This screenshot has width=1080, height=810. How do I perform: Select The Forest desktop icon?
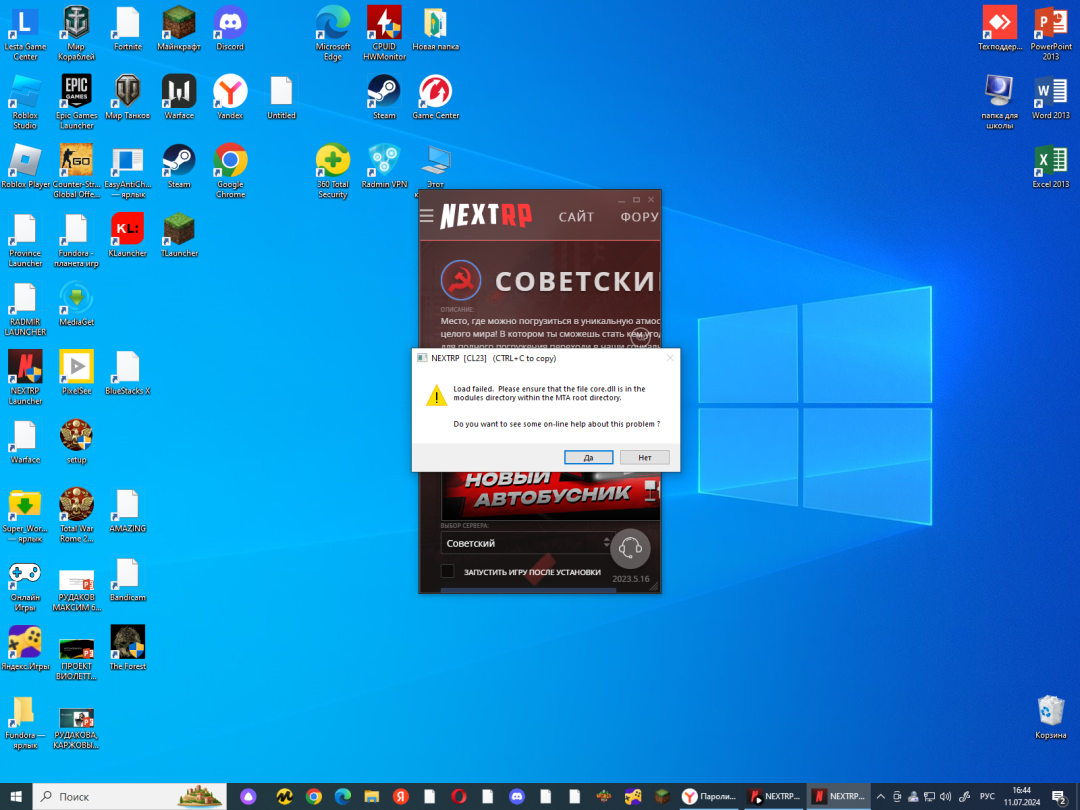click(127, 648)
